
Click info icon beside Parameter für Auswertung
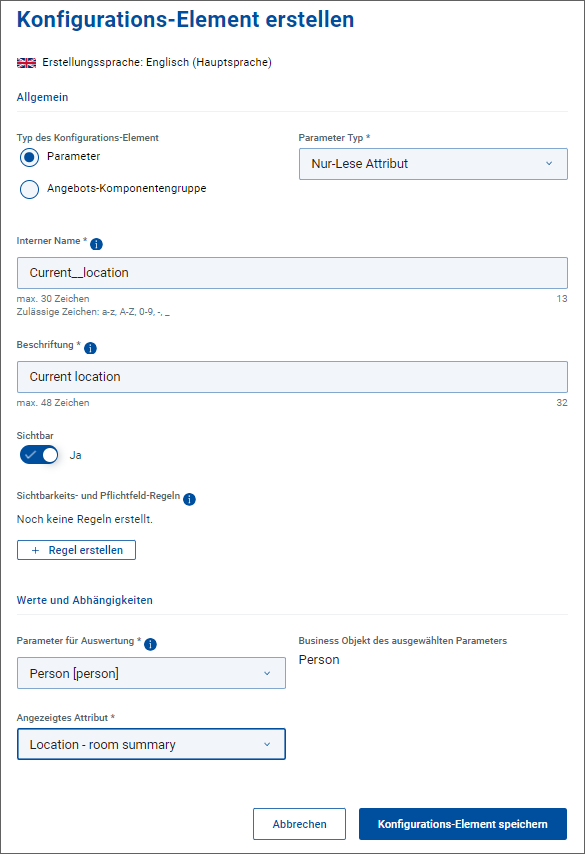point(150,644)
